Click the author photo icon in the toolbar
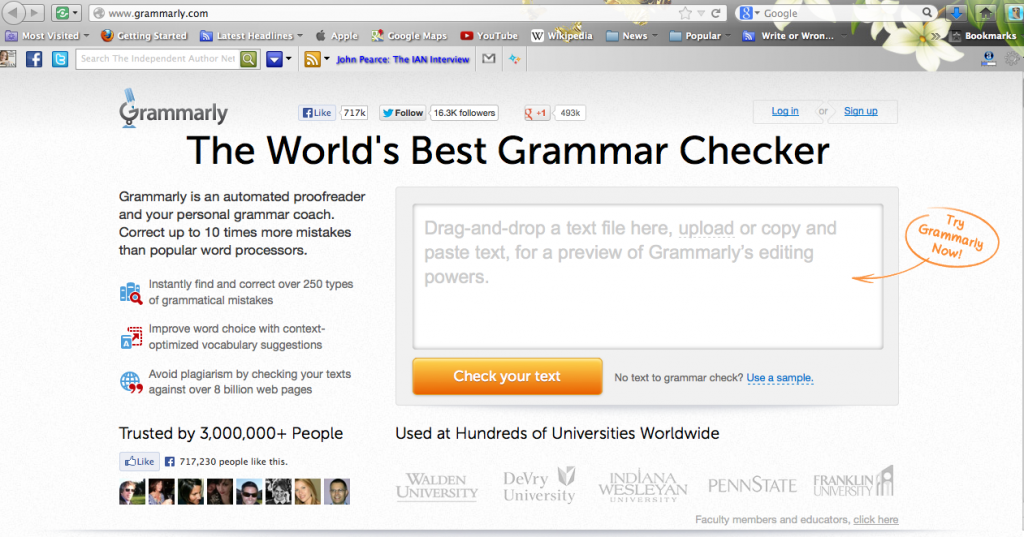Viewport: 1024px width, 537px height. 8,59
